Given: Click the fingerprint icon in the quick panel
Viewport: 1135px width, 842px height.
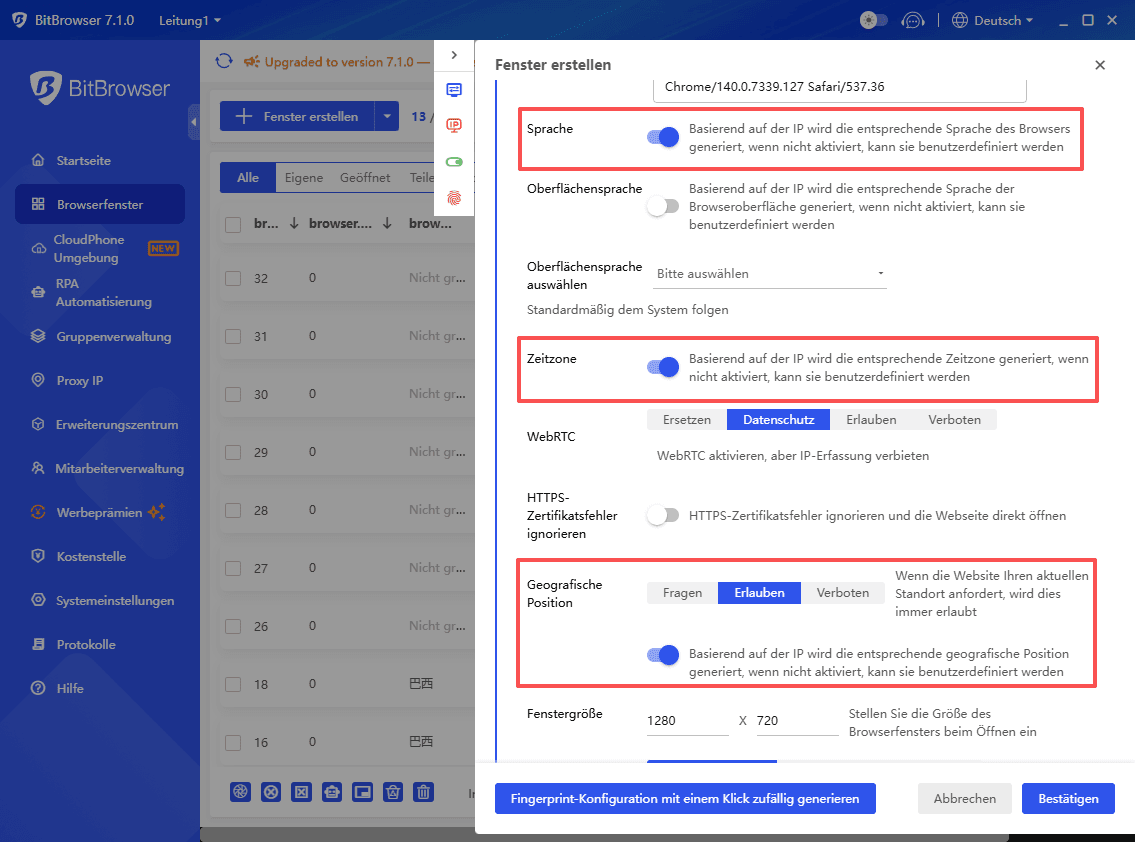Looking at the screenshot, I should (x=454, y=198).
